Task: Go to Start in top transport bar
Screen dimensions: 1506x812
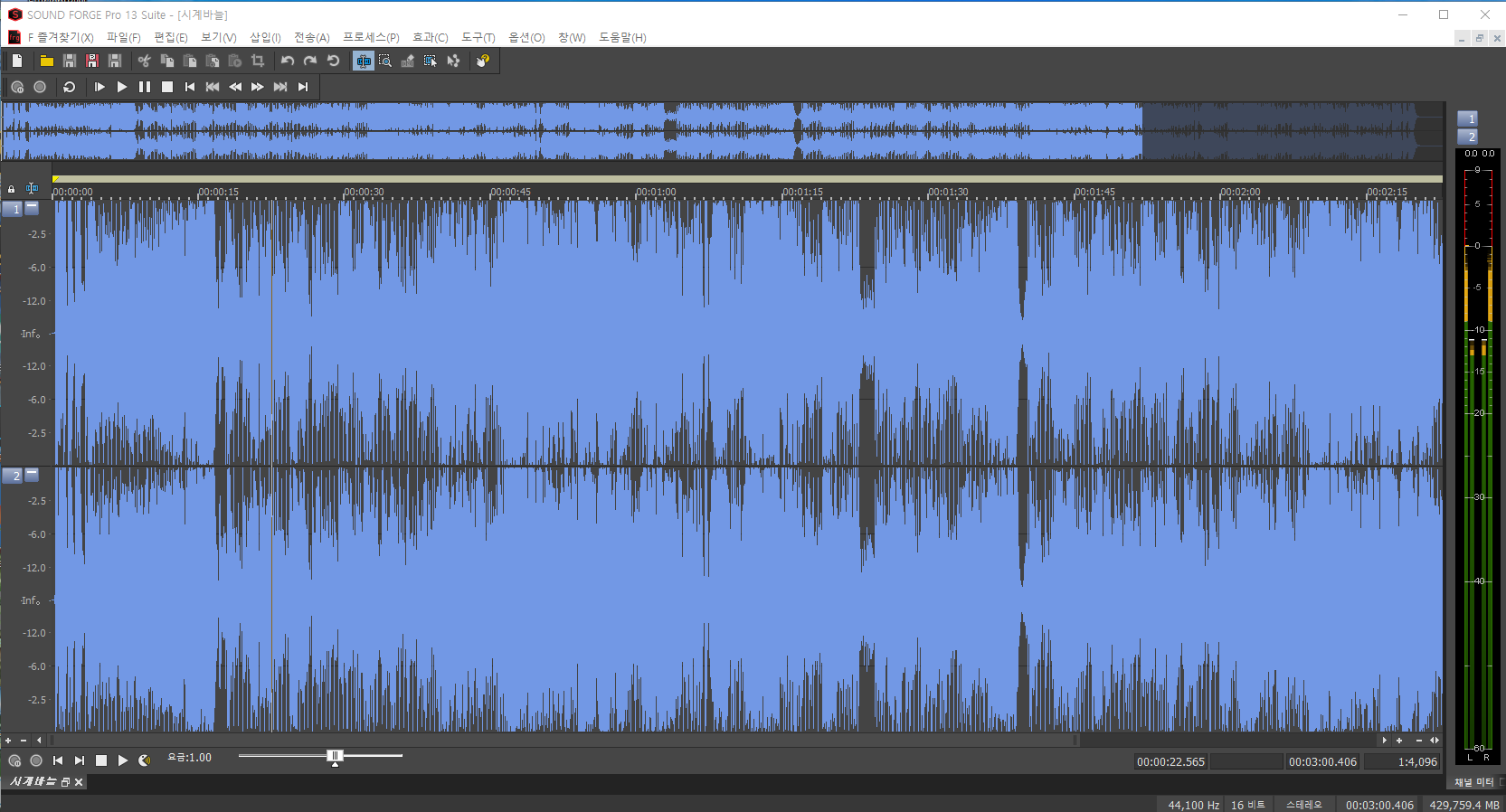Action: click(190, 87)
